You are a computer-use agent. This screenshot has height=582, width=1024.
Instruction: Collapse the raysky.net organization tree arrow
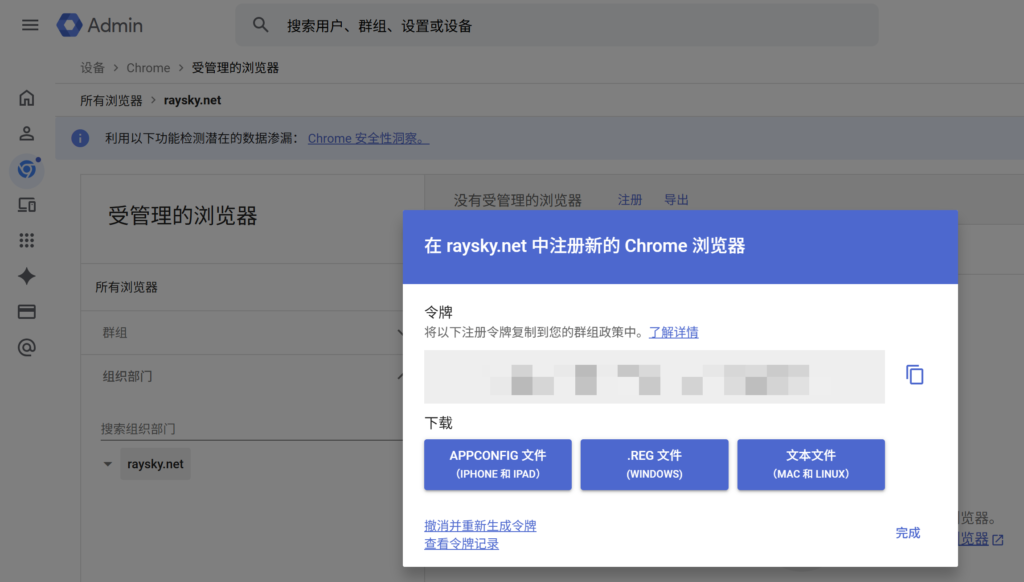click(108, 464)
